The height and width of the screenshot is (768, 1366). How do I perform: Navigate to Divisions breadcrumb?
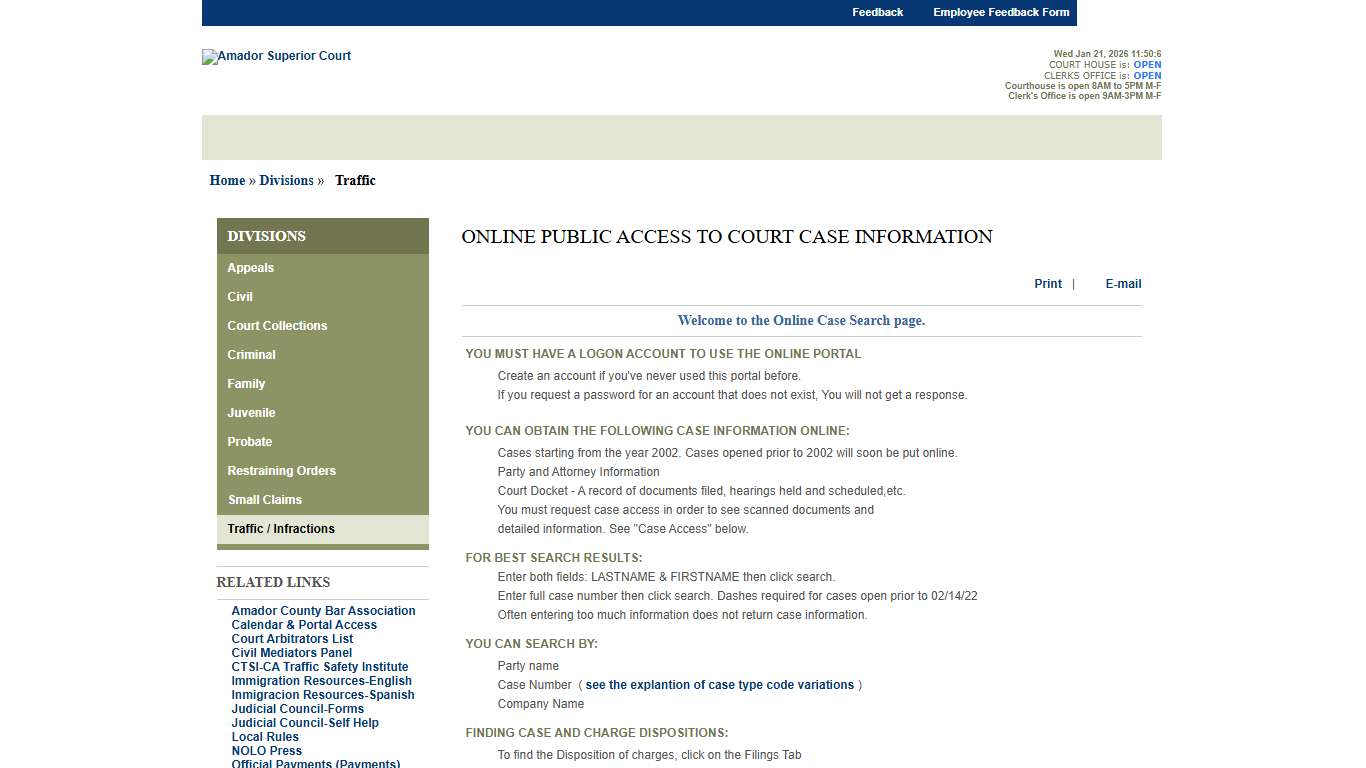point(286,181)
